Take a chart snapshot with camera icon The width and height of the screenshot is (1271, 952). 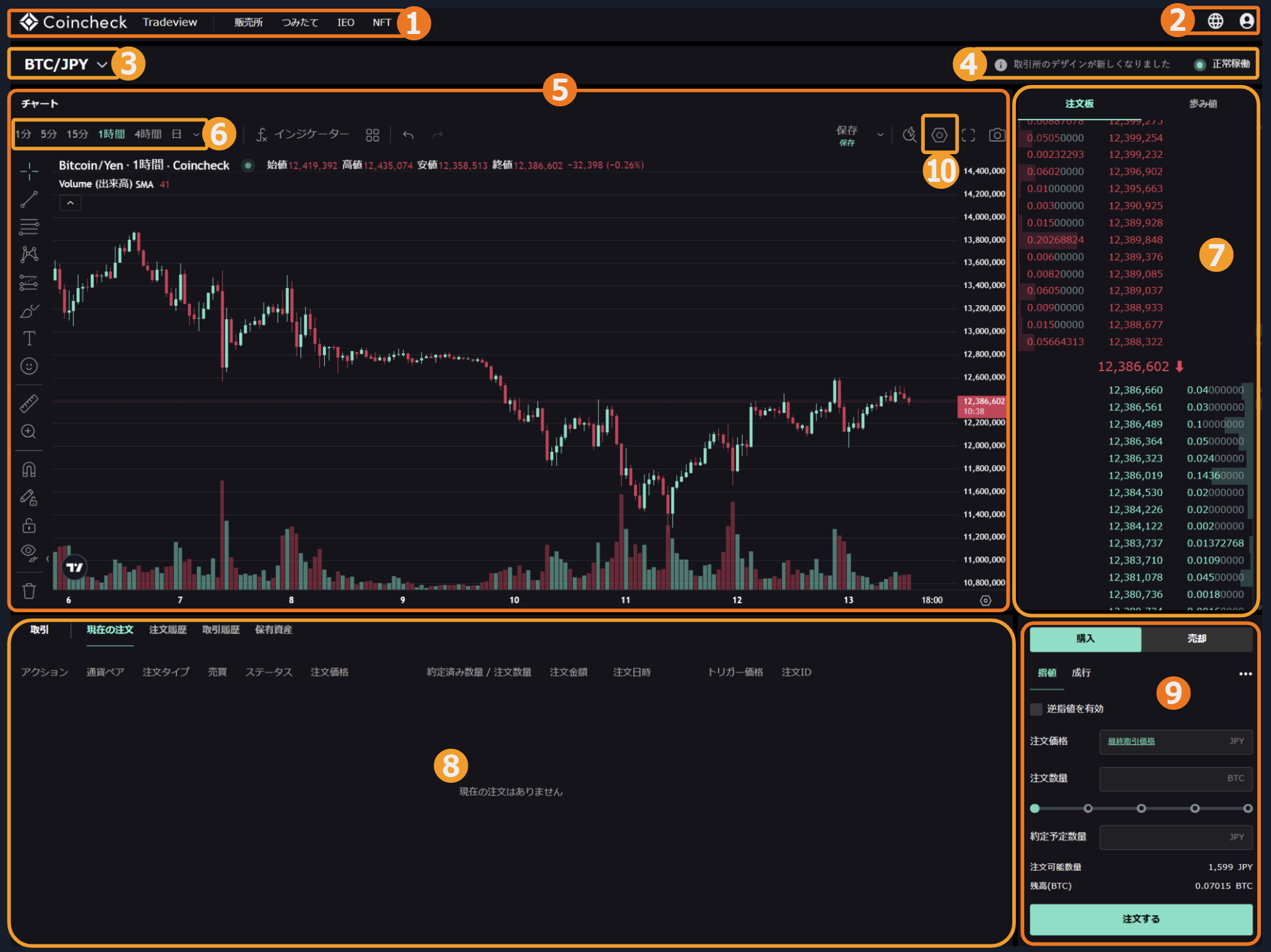(997, 135)
